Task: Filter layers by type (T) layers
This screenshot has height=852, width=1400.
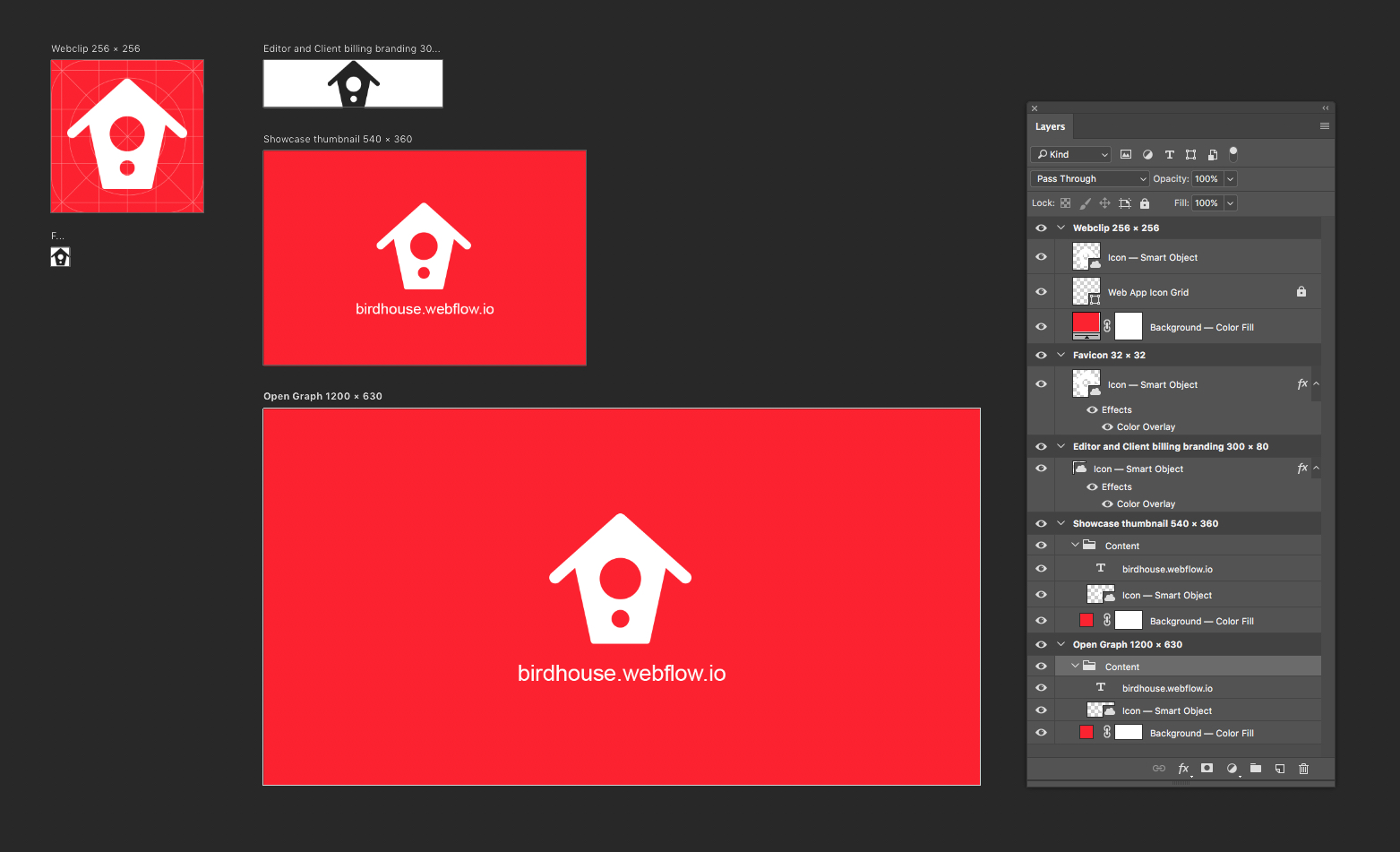Action: (1169, 154)
